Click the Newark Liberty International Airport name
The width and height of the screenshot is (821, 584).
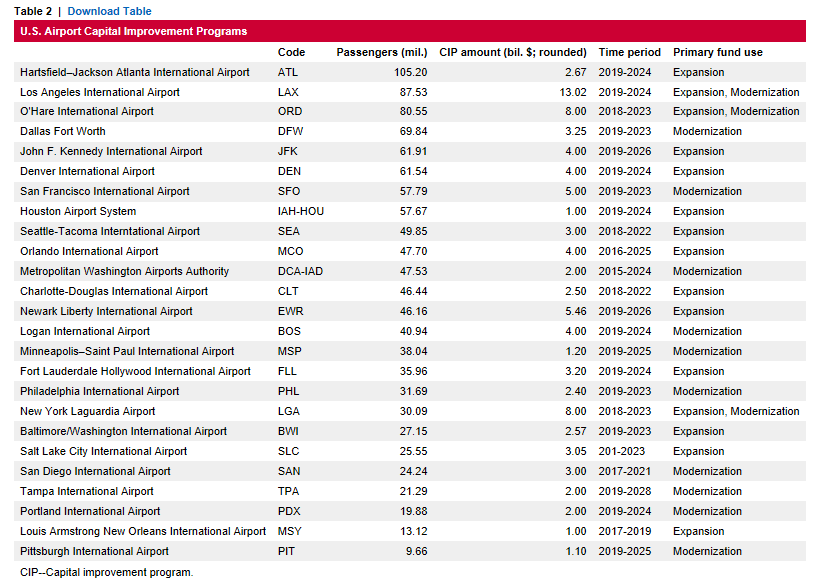pyautogui.click(x=106, y=311)
